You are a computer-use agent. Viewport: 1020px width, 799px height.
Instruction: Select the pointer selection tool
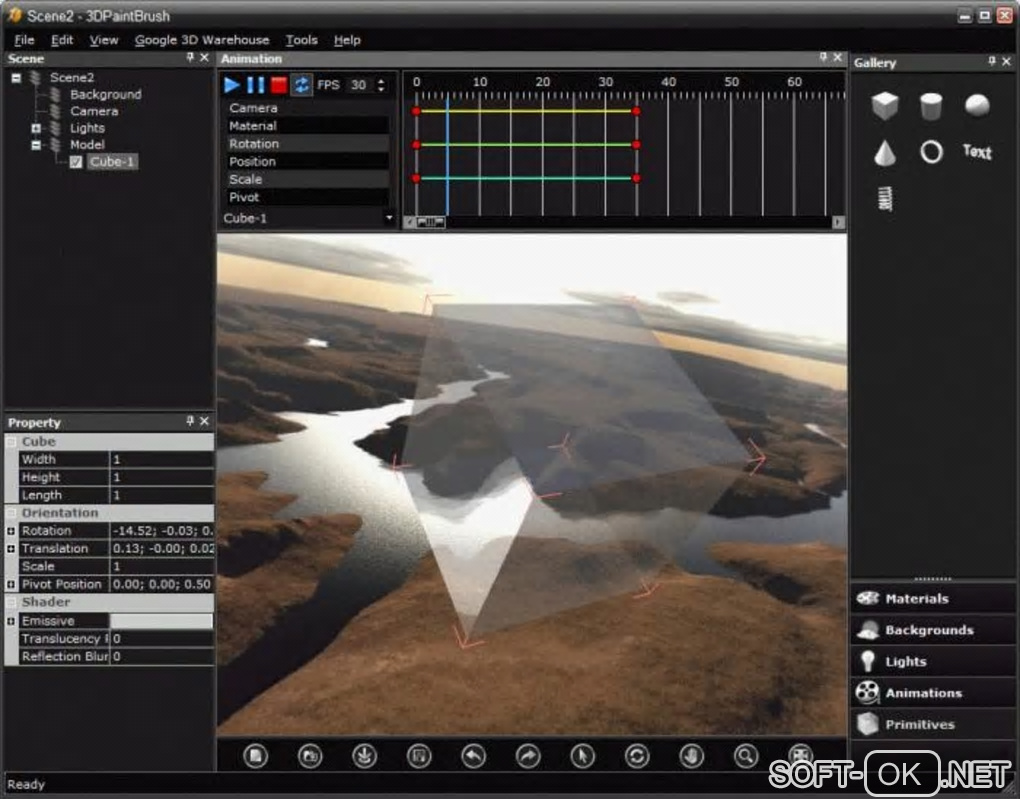coord(583,756)
